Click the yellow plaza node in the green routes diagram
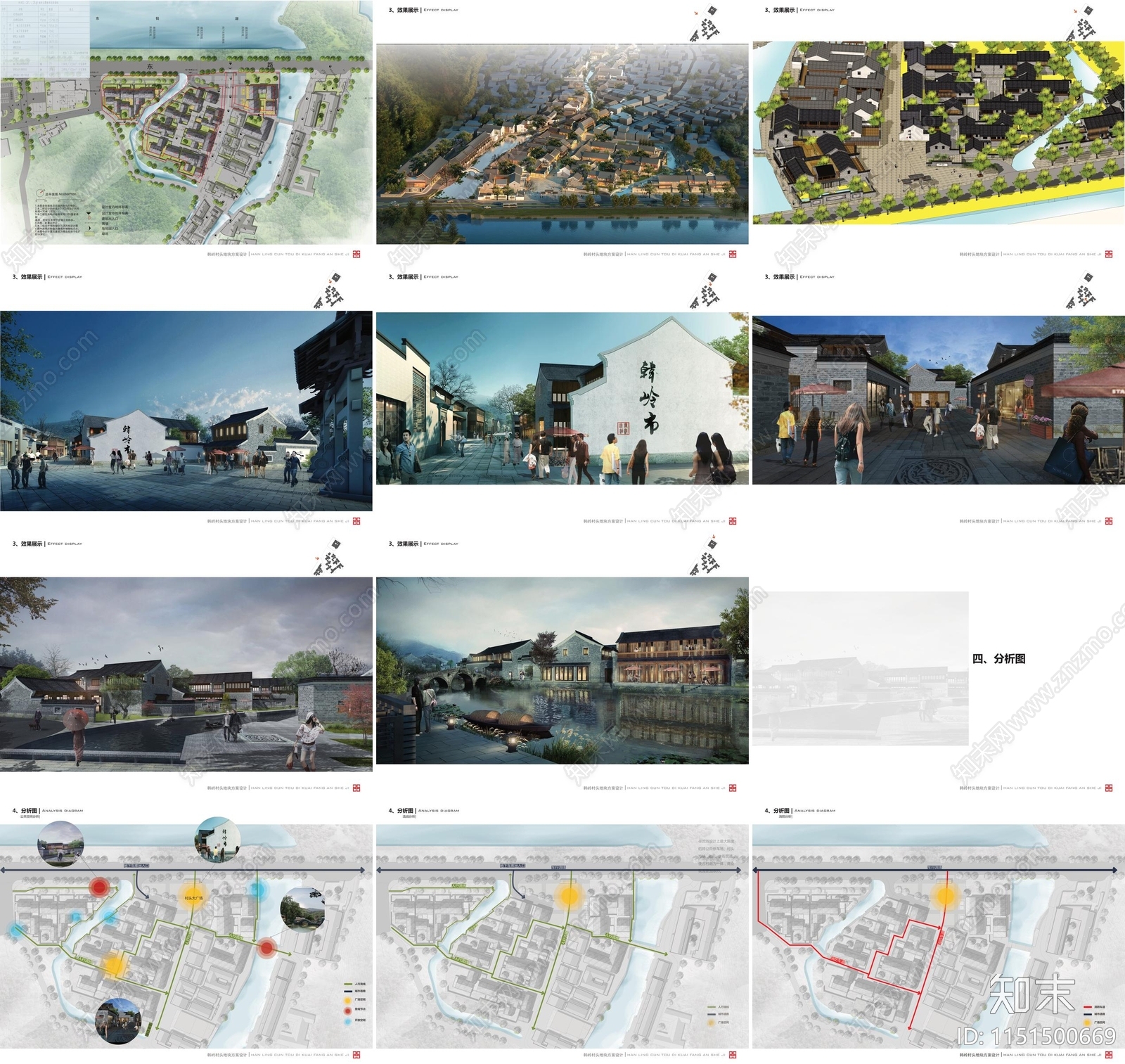The width and height of the screenshot is (1125, 1064). pyautogui.click(x=569, y=896)
